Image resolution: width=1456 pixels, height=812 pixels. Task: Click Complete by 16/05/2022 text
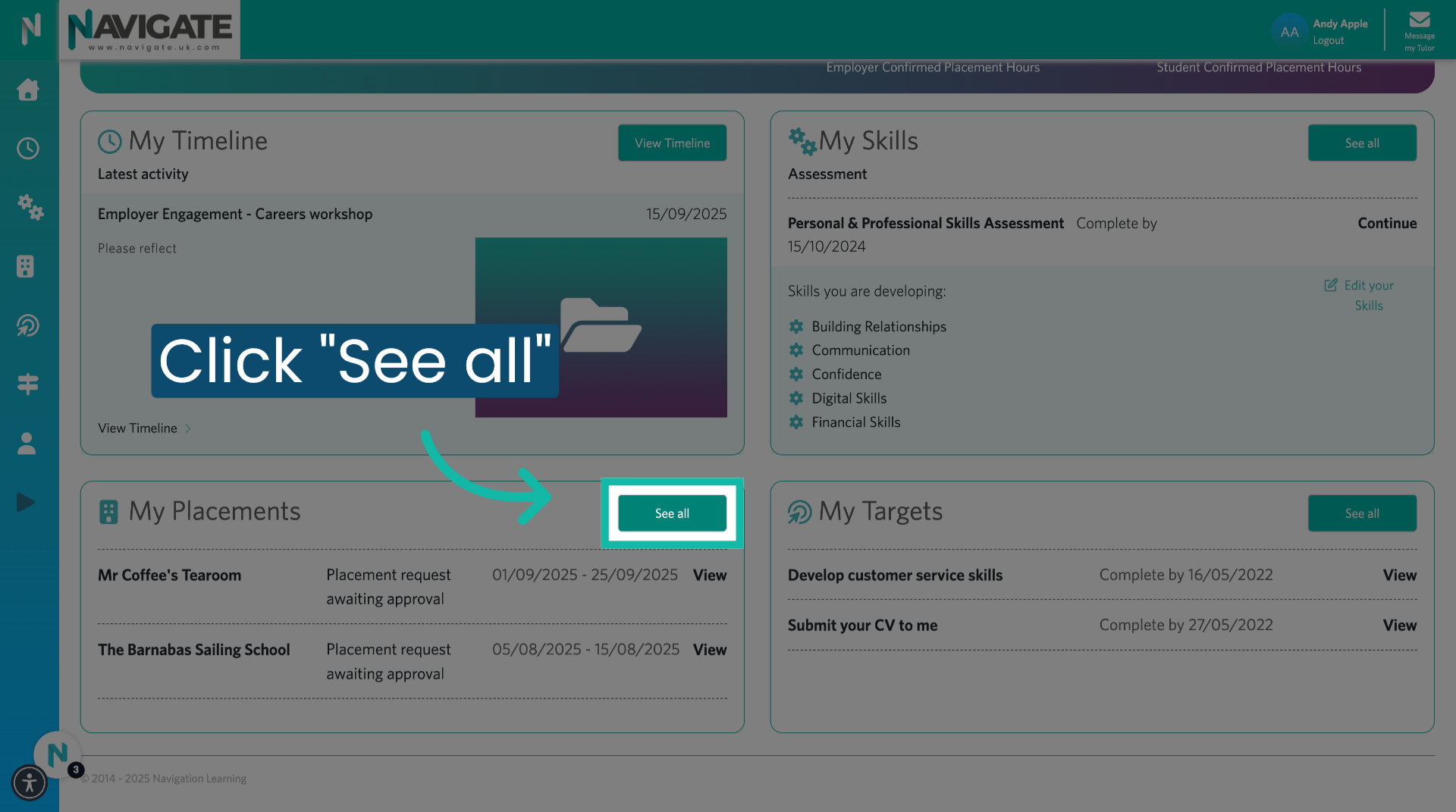coord(1186,575)
